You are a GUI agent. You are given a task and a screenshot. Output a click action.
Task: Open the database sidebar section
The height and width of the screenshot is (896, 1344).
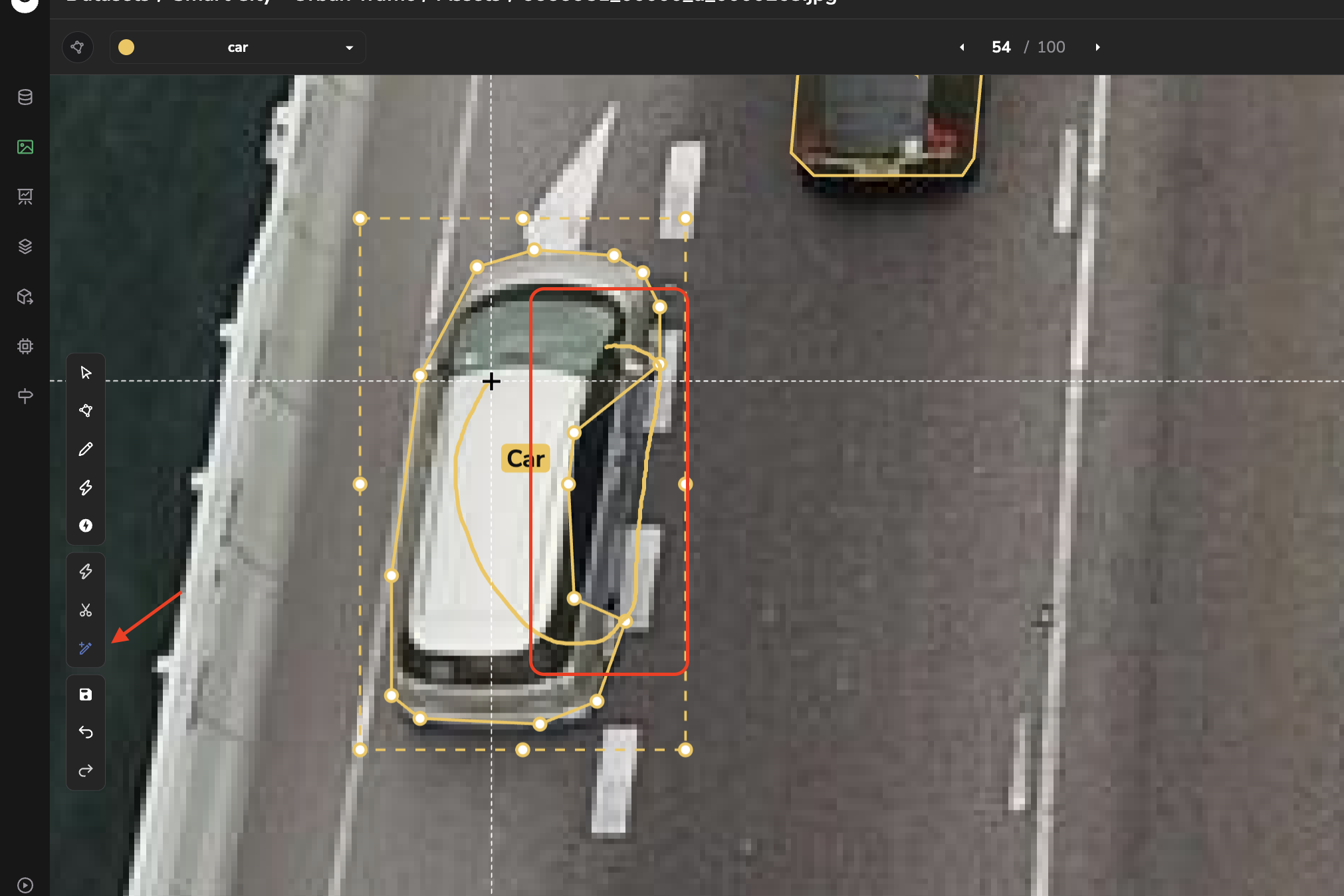(25, 97)
